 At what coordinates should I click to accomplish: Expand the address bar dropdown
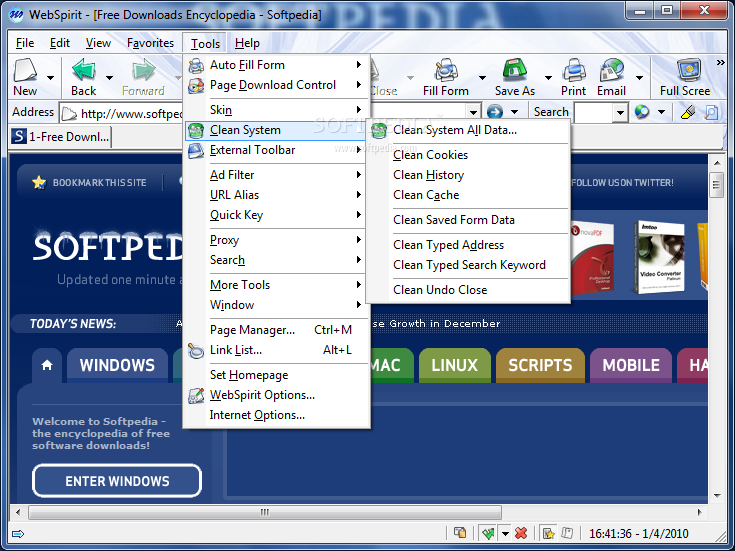[473, 113]
